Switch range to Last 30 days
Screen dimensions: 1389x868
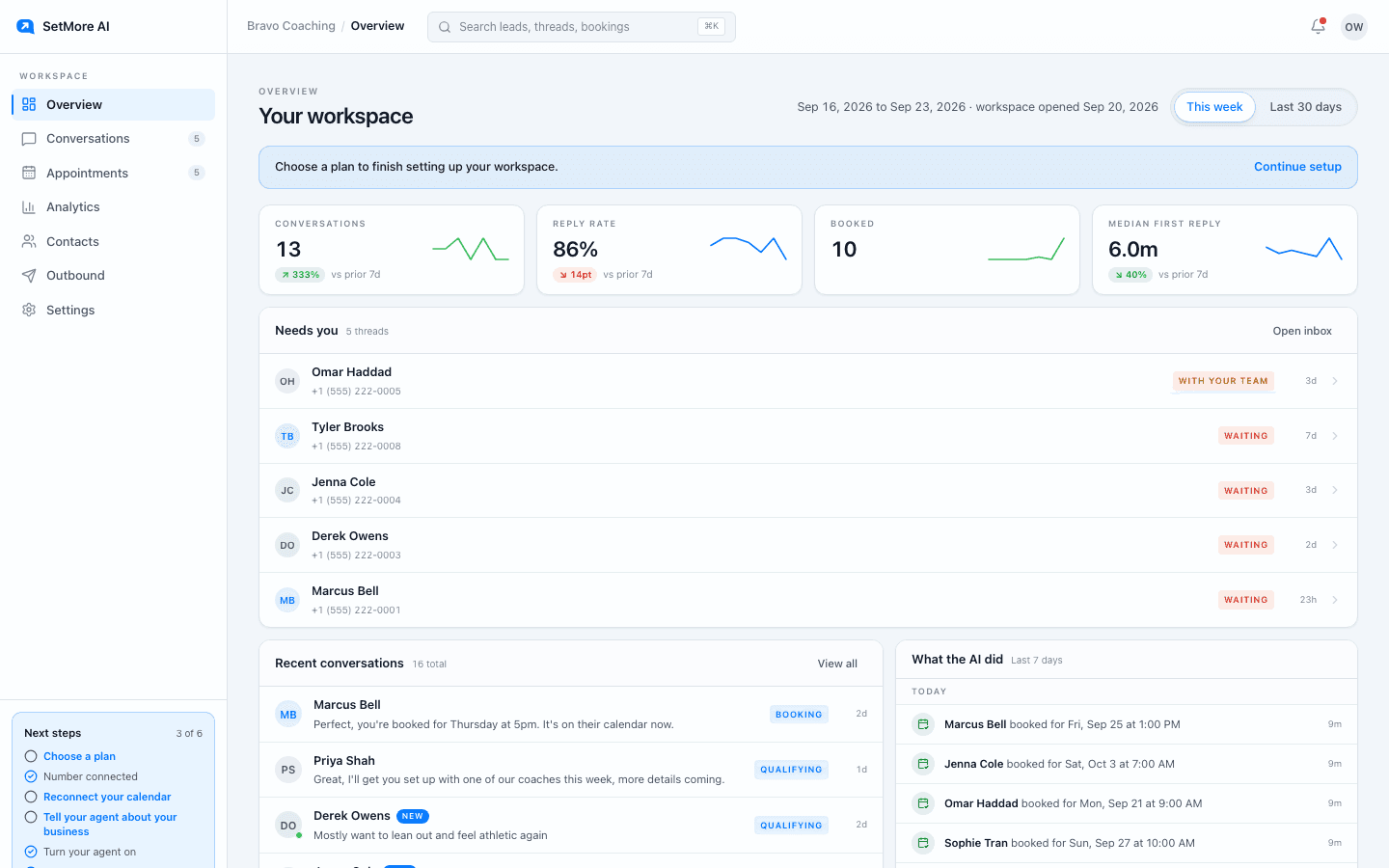[1305, 107]
